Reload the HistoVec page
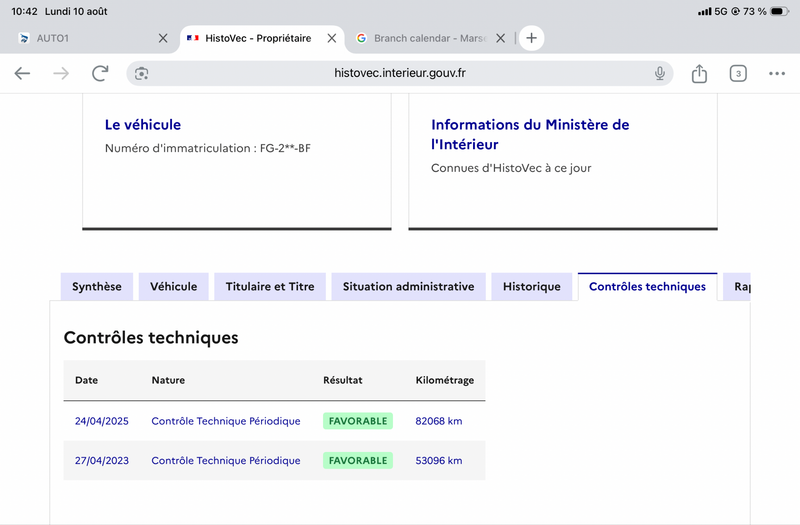This screenshot has width=800, height=525. click(100, 73)
